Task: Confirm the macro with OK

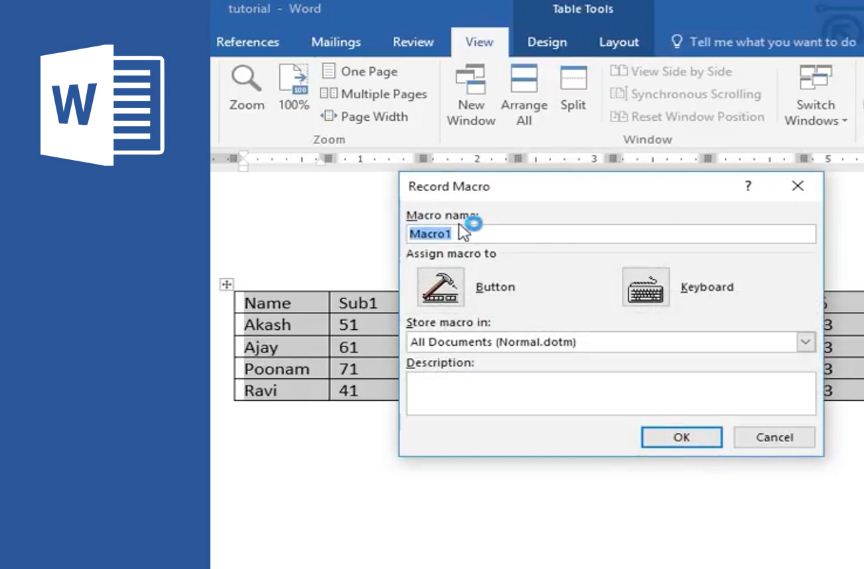Action: pos(681,437)
